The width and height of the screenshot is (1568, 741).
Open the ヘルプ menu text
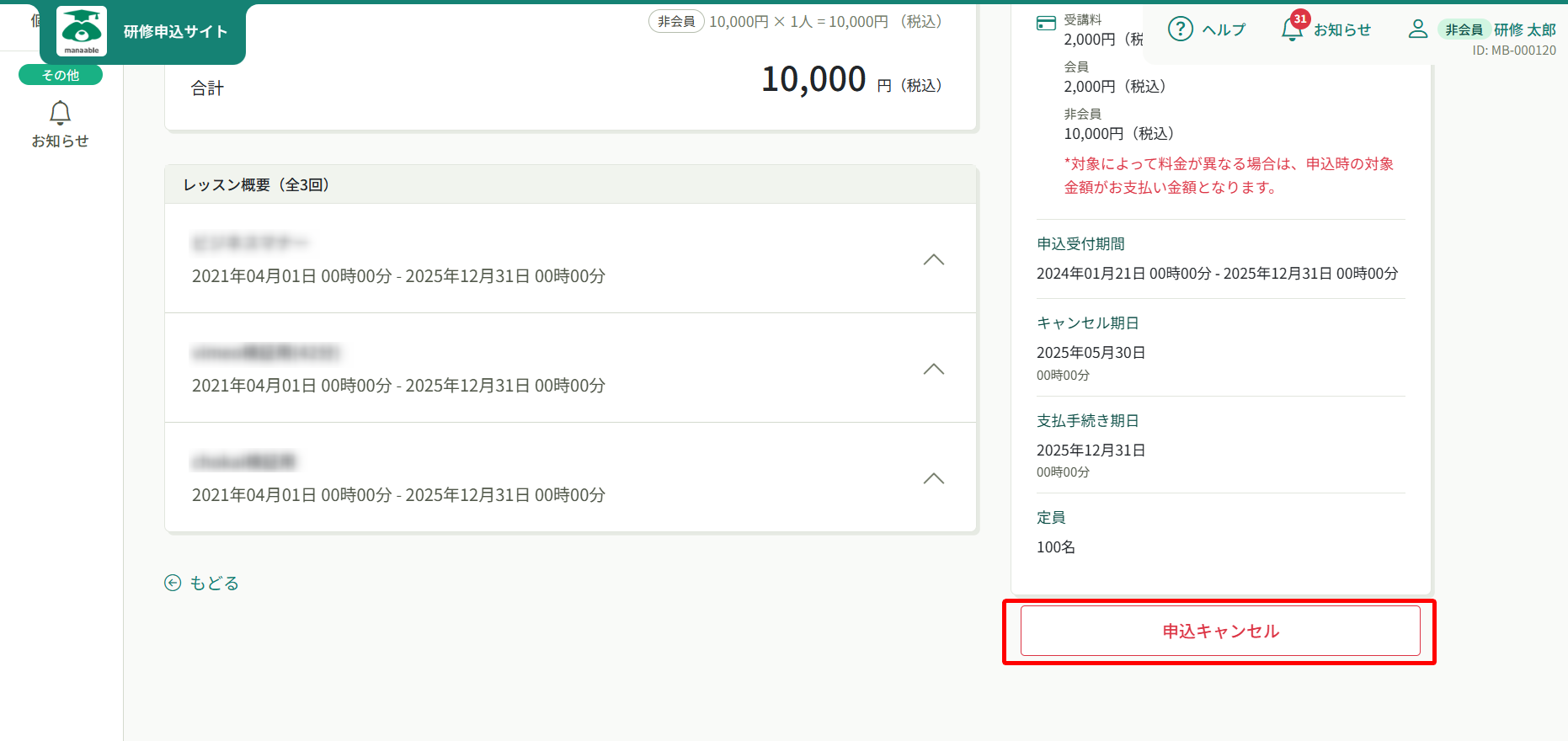point(1224,30)
